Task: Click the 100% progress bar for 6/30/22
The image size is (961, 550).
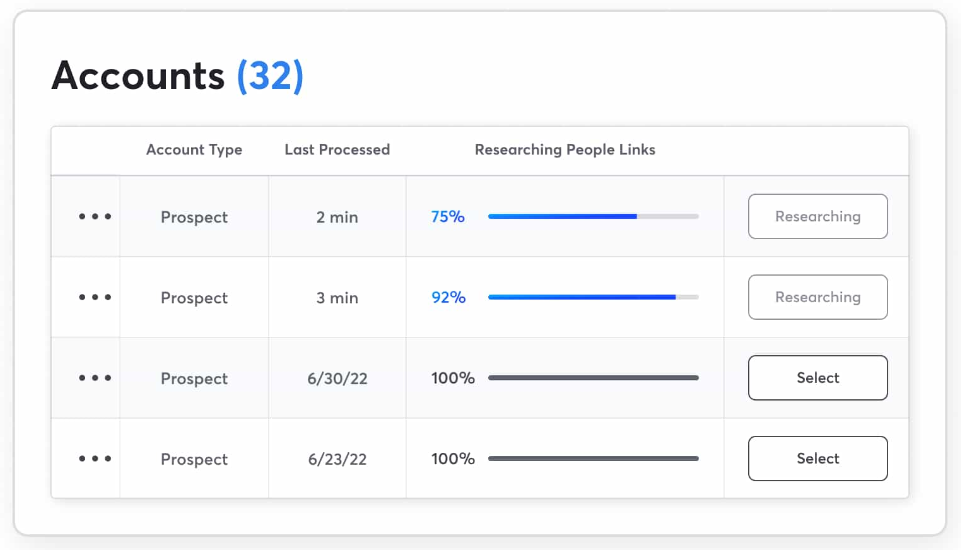Action: (x=593, y=378)
